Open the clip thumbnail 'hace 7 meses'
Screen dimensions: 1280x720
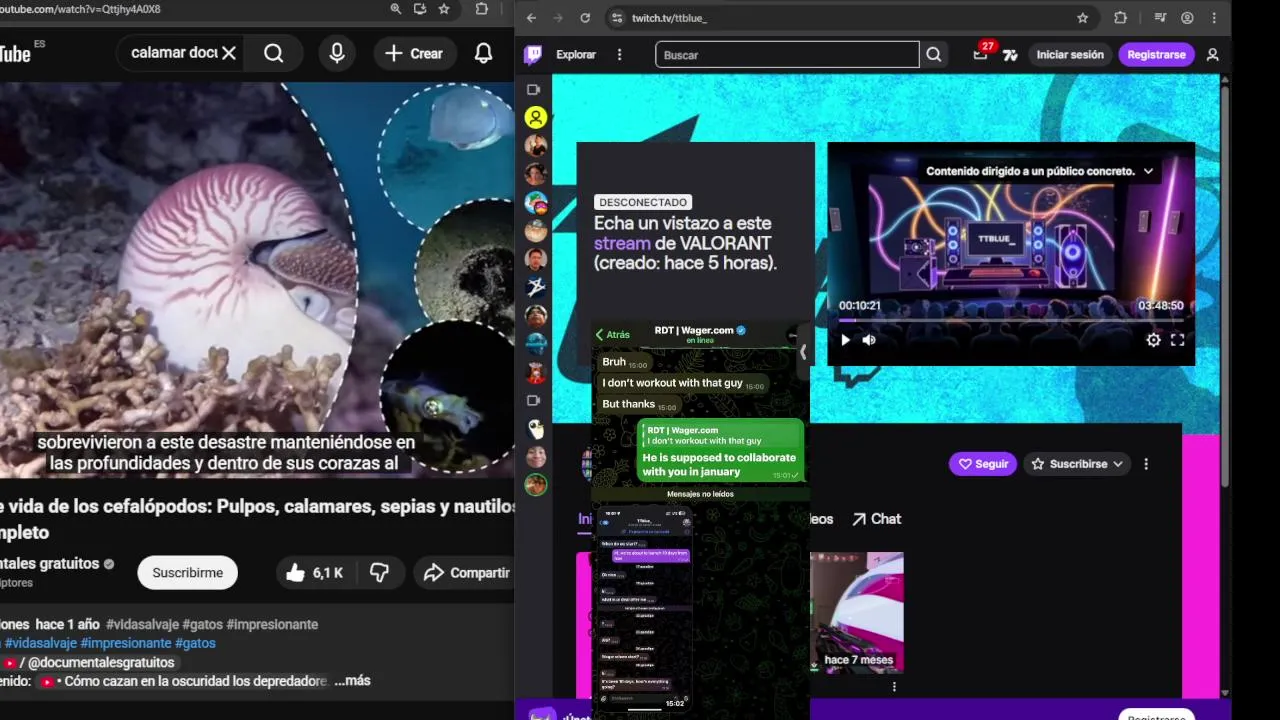(x=857, y=612)
